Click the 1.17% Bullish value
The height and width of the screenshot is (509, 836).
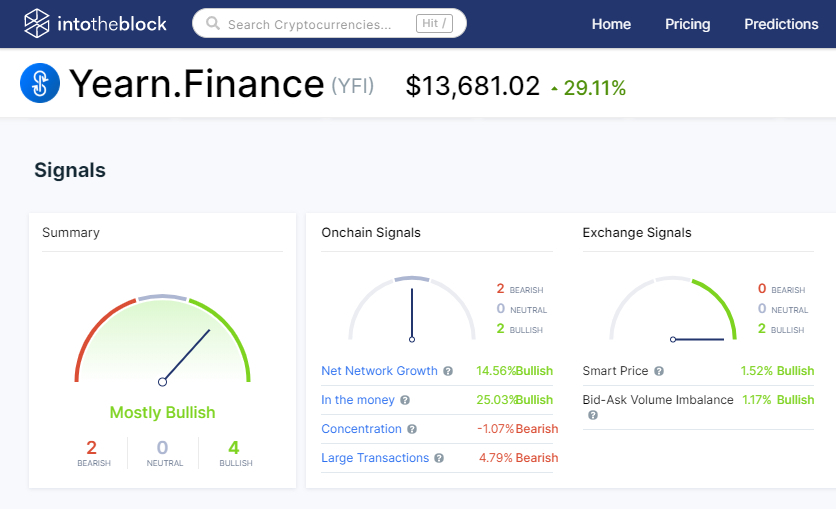pos(778,400)
